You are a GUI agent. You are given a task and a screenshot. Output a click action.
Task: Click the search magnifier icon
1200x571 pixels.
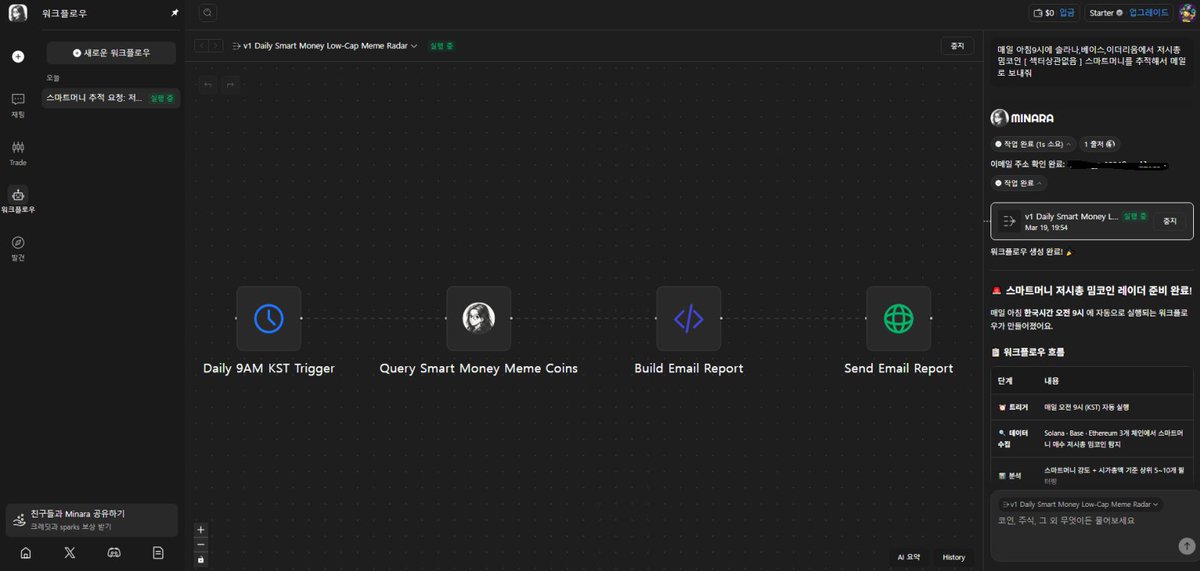click(207, 13)
